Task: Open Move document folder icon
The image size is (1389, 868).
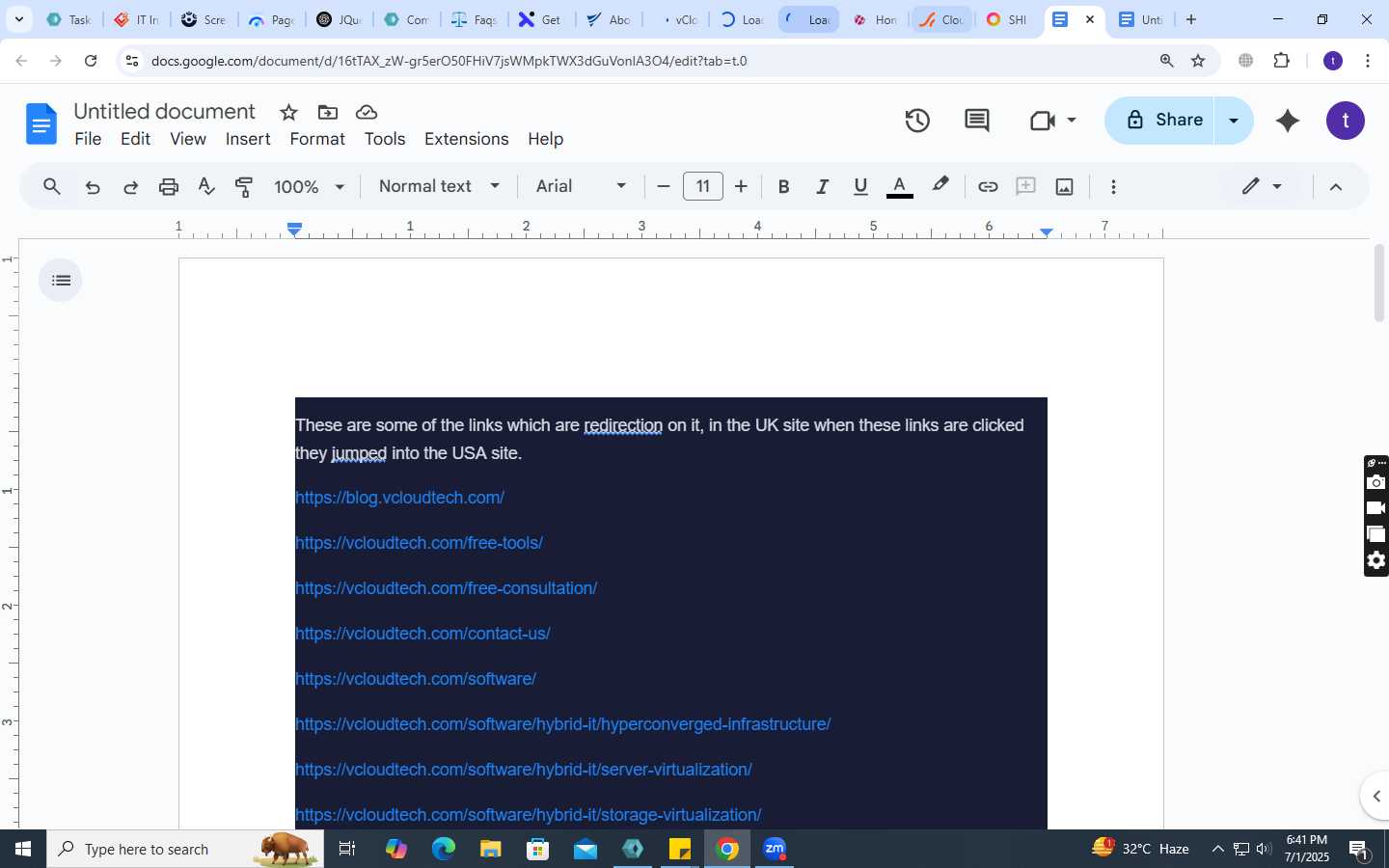Action: (x=328, y=112)
